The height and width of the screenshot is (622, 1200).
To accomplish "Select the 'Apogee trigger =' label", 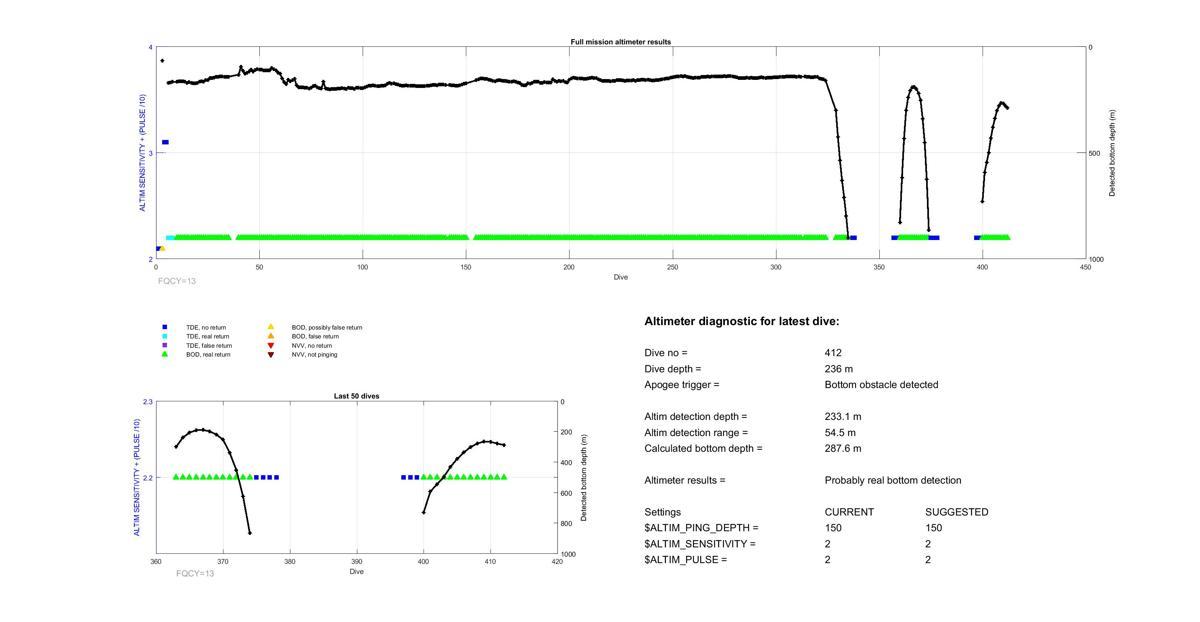I will pyautogui.click(x=682, y=385).
